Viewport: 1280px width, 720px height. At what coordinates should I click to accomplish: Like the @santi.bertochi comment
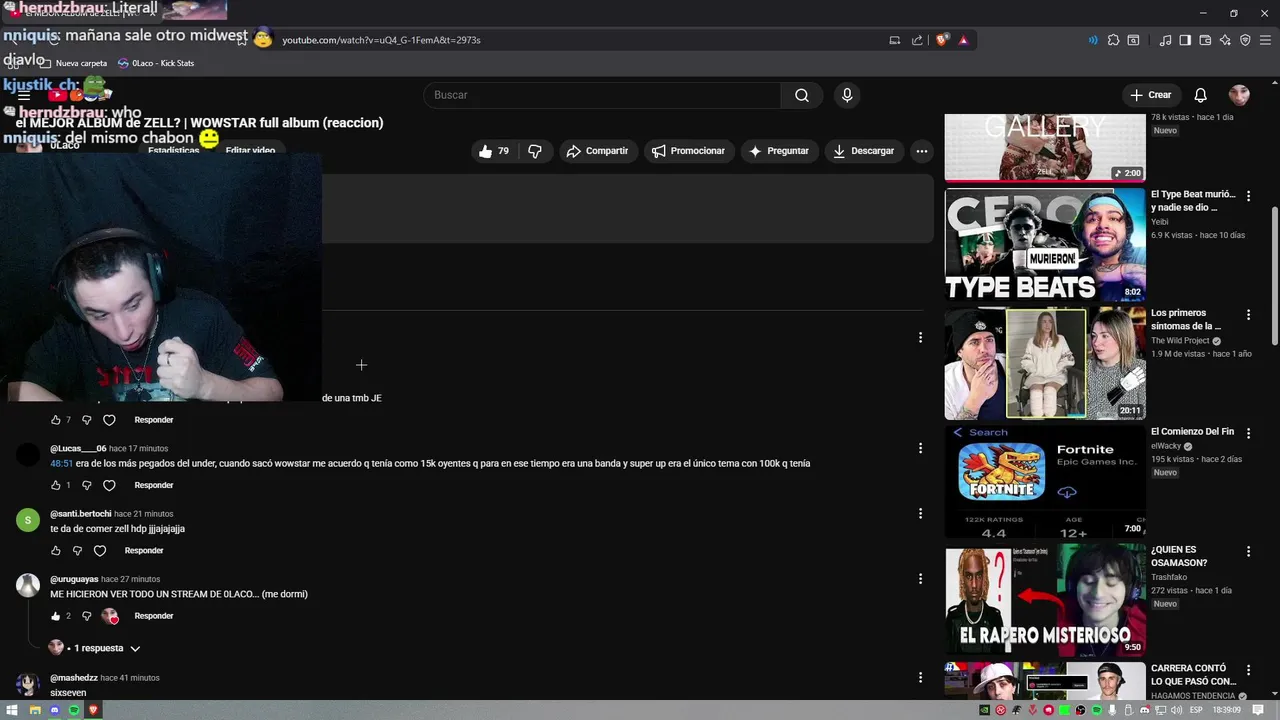click(x=56, y=551)
